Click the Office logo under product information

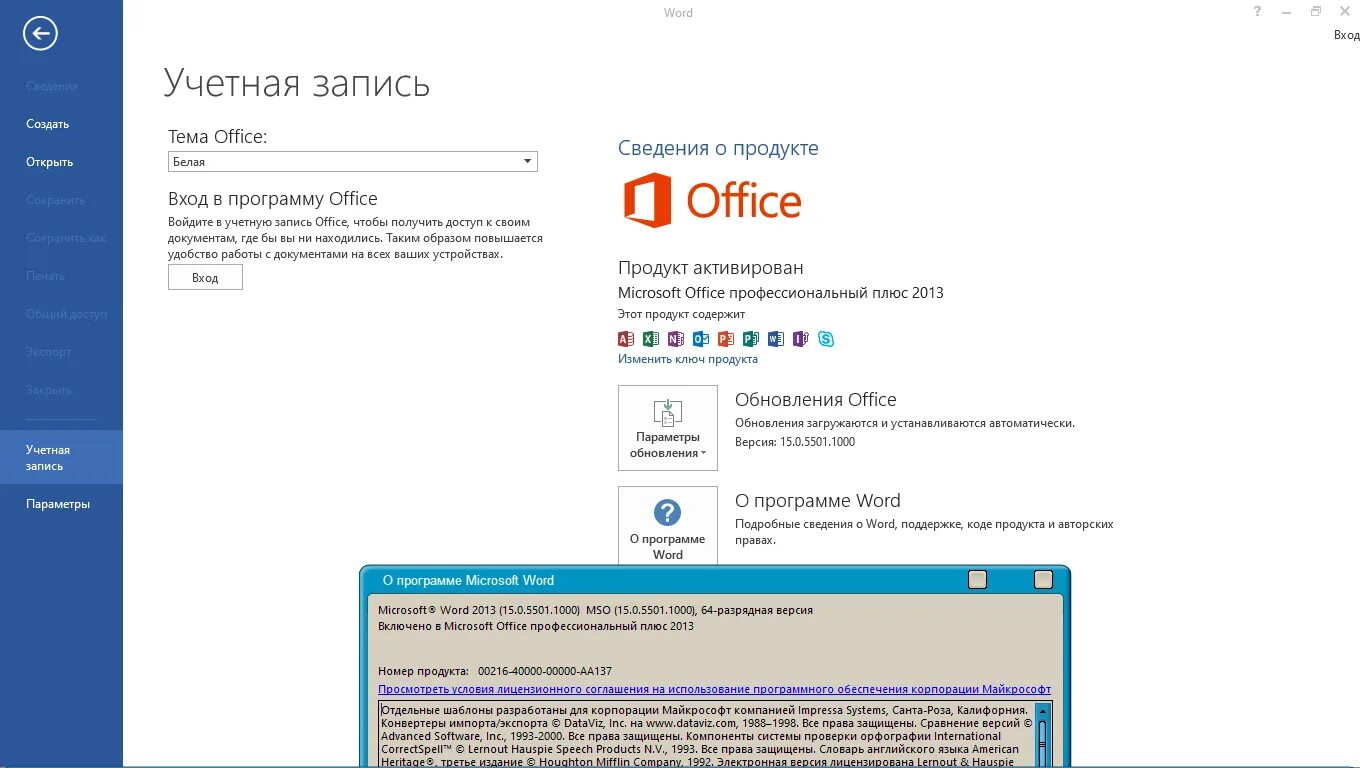tap(713, 200)
